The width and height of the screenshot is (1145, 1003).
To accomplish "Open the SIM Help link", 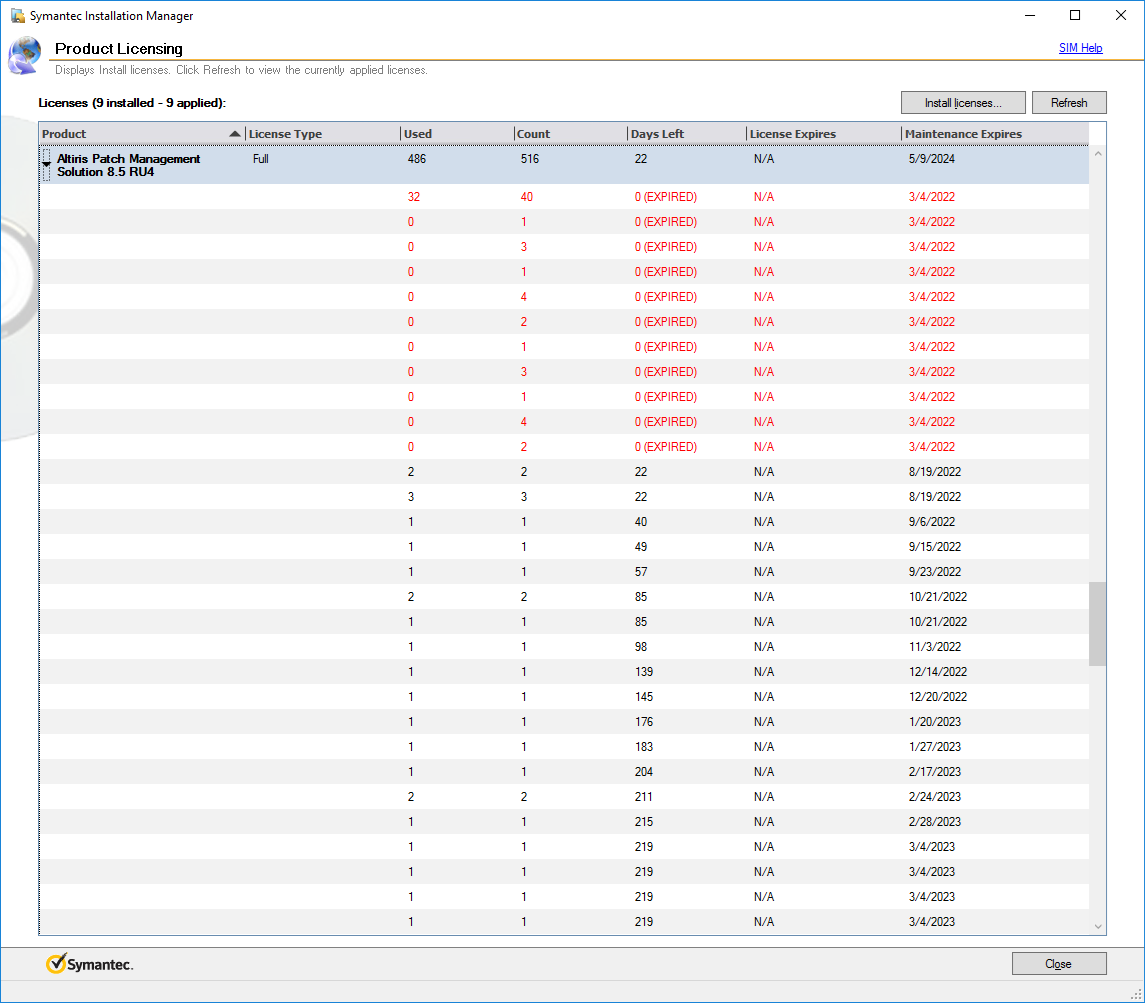I will (1081, 48).
